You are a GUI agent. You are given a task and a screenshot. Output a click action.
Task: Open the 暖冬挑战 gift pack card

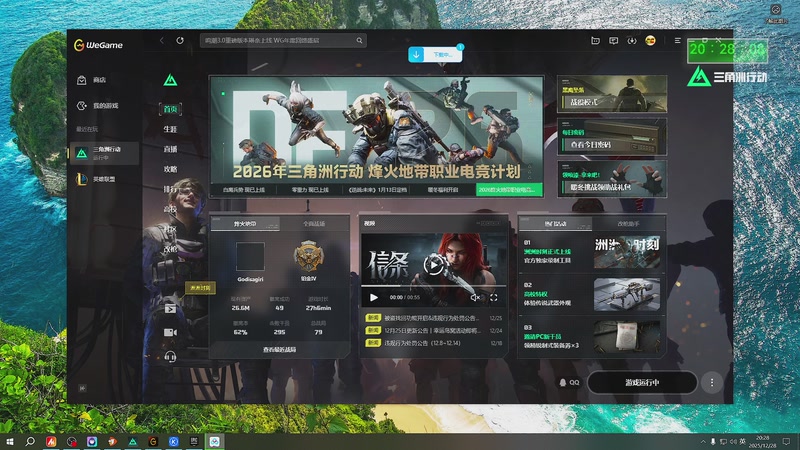pyautogui.click(x=612, y=179)
